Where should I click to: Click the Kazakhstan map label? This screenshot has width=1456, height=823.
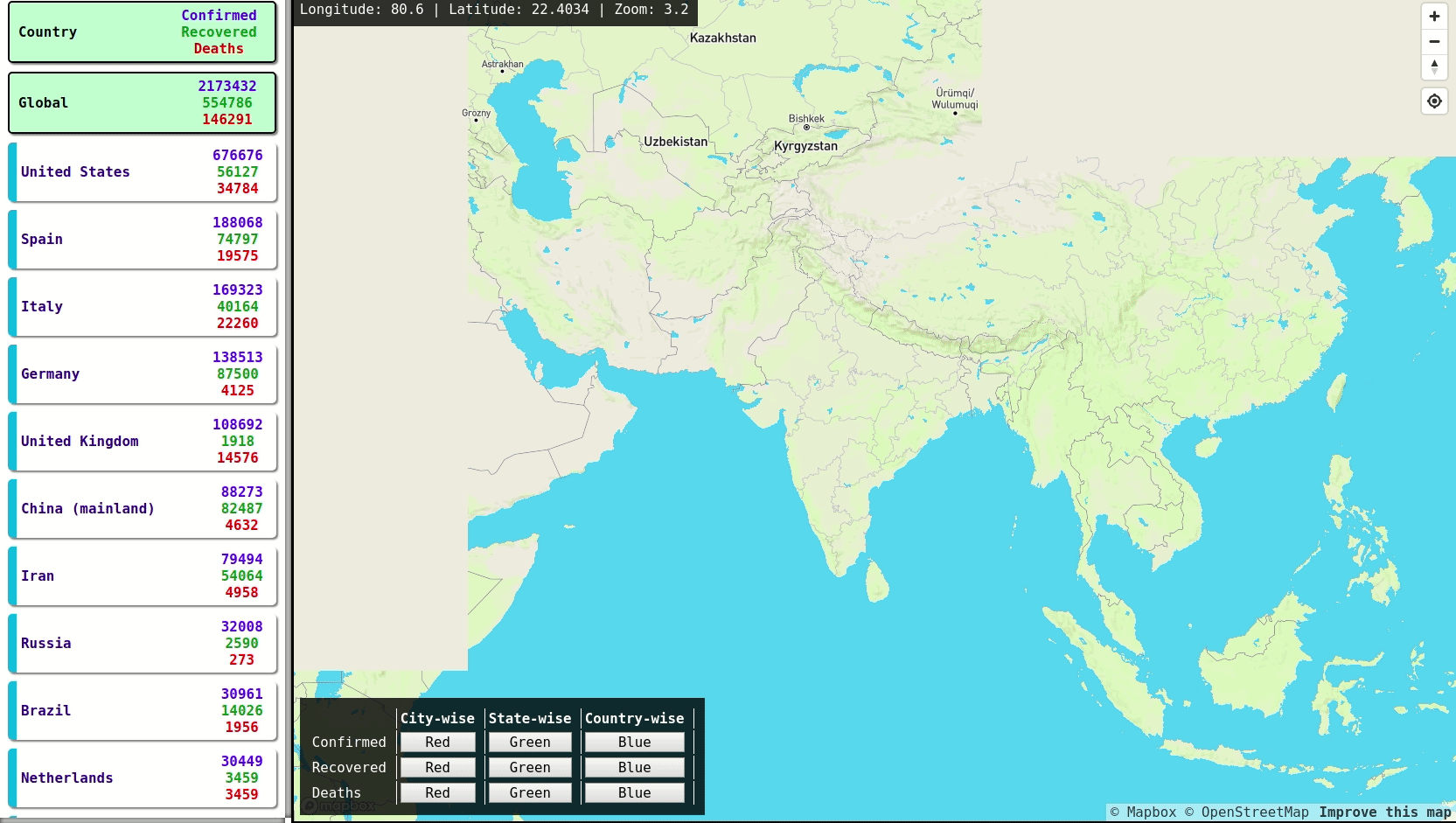(x=723, y=38)
